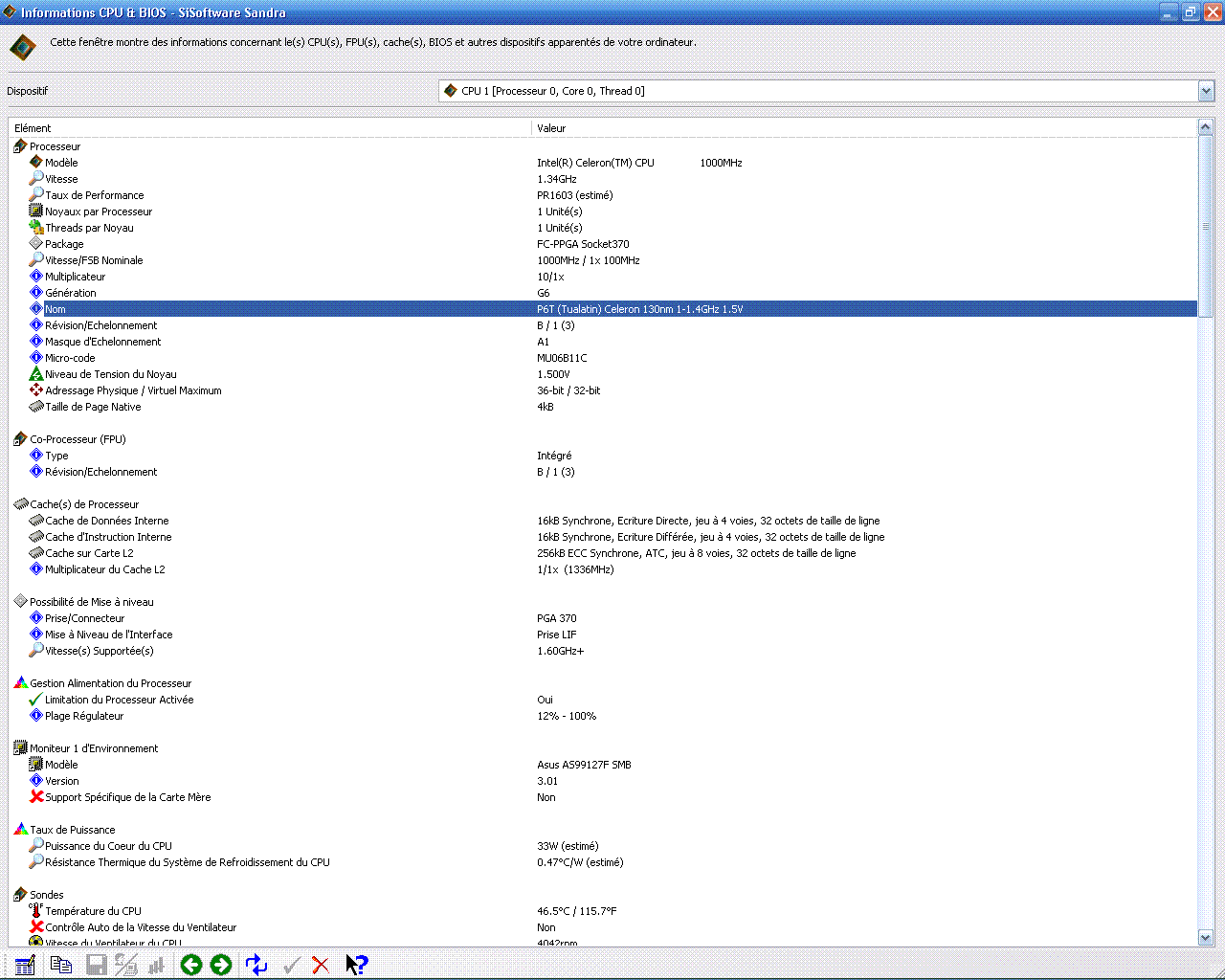
Task: Click red X icon beside Support Spécifique
Action: [x=36, y=797]
